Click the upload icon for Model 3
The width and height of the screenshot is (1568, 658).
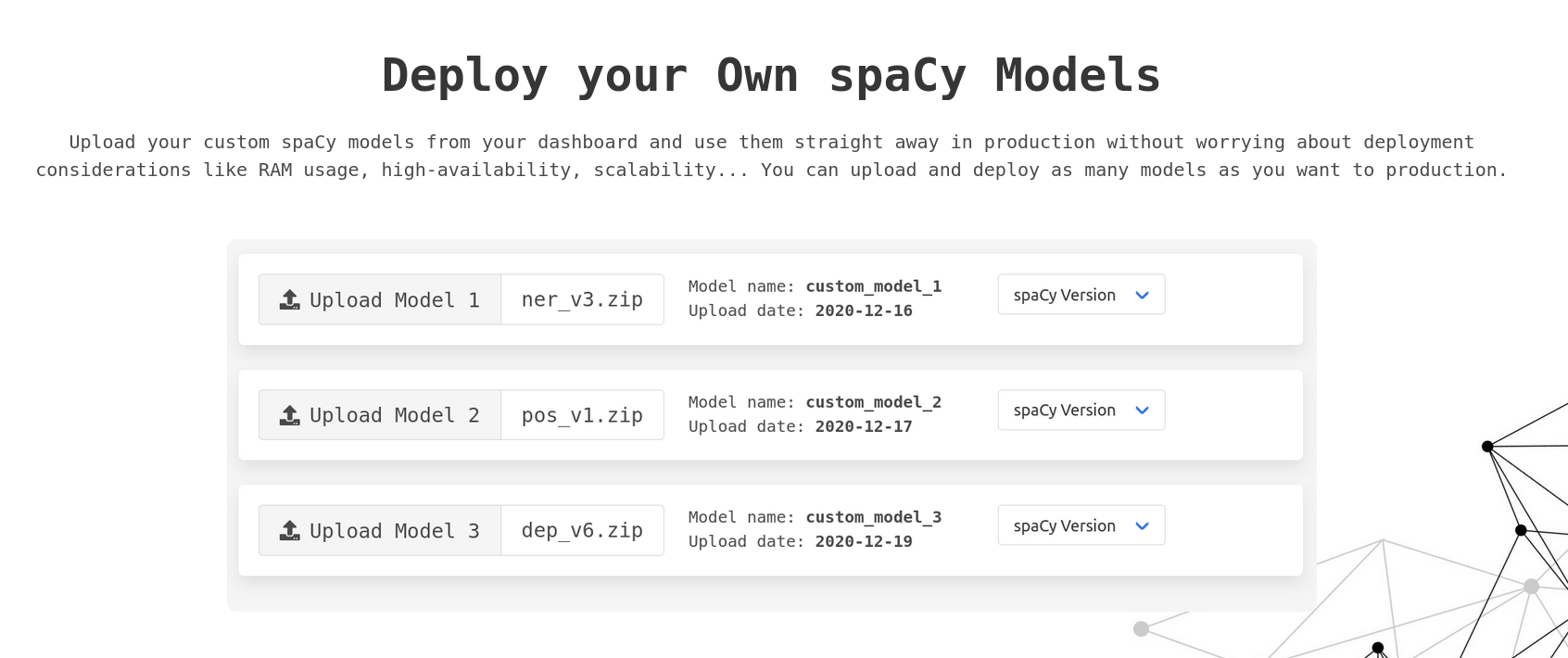click(290, 530)
